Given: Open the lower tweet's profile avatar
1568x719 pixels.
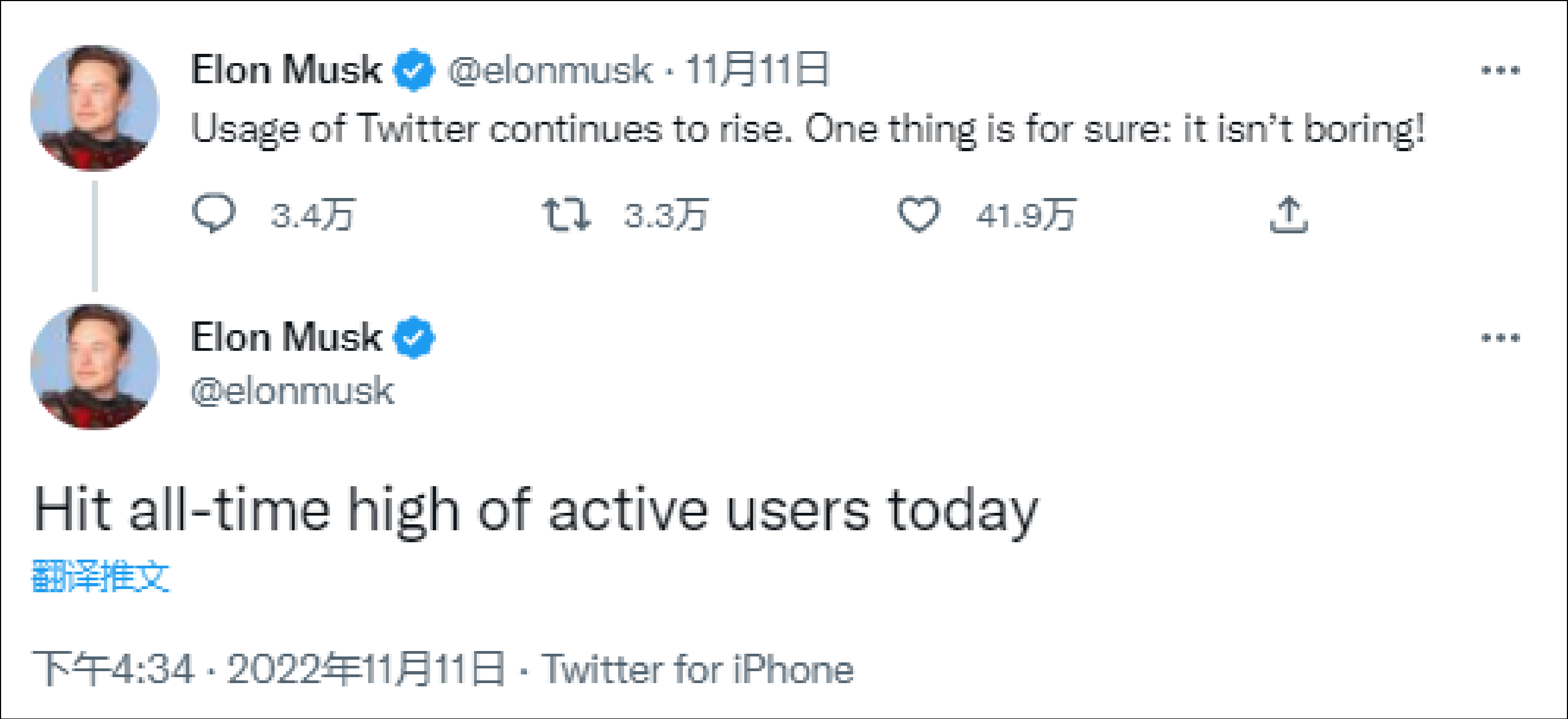Looking at the screenshot, I should (95, 367).
